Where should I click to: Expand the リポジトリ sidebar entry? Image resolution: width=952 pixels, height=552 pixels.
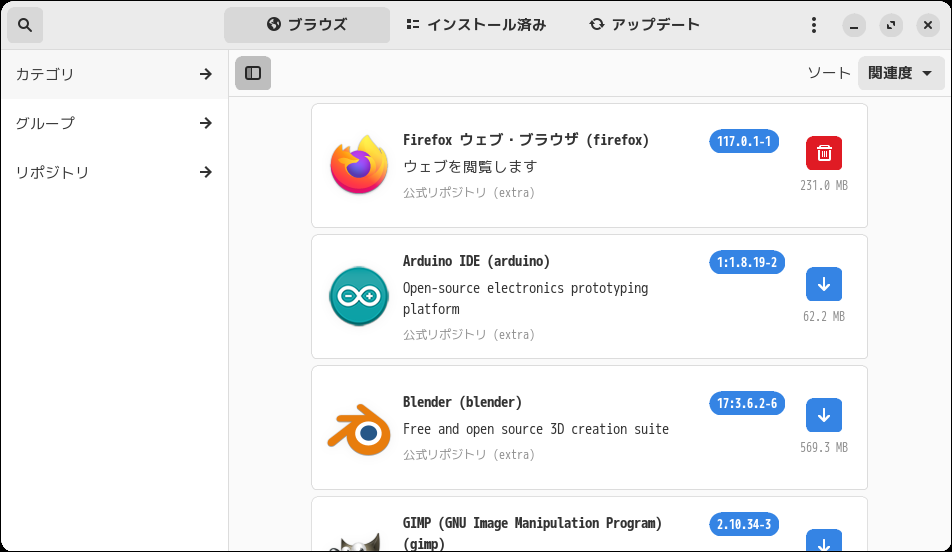coord(114,172)
